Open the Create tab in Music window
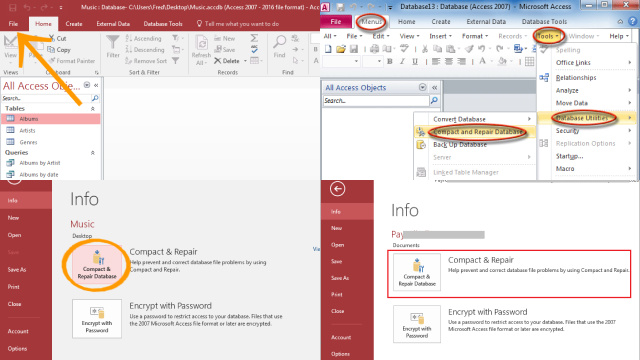 click(74, 24)
